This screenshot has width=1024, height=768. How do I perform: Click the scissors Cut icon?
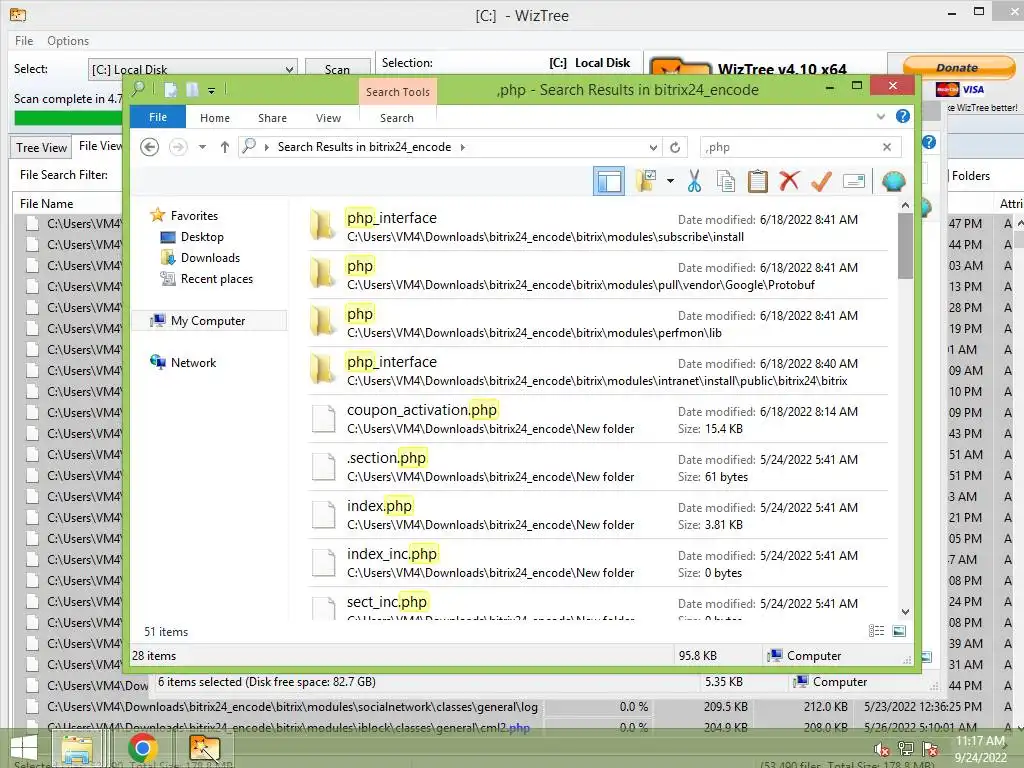point(694,181)
